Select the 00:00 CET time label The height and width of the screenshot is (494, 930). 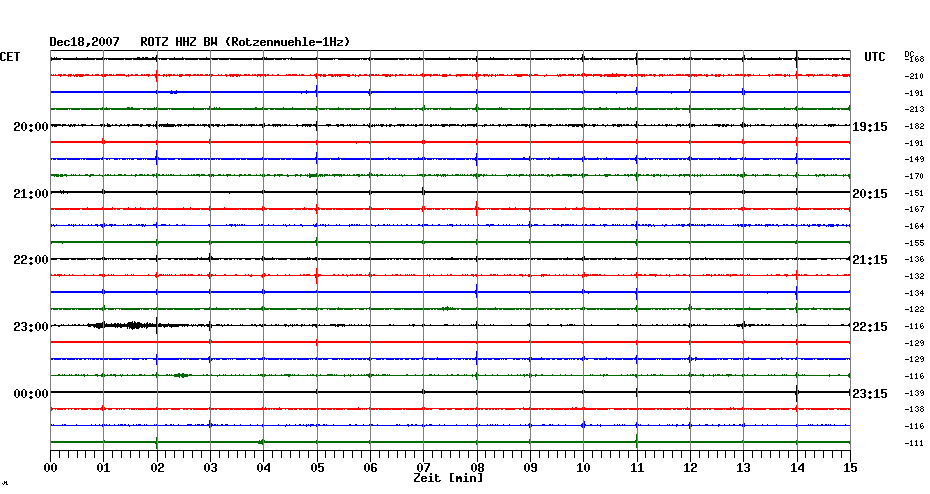[31, 394]
